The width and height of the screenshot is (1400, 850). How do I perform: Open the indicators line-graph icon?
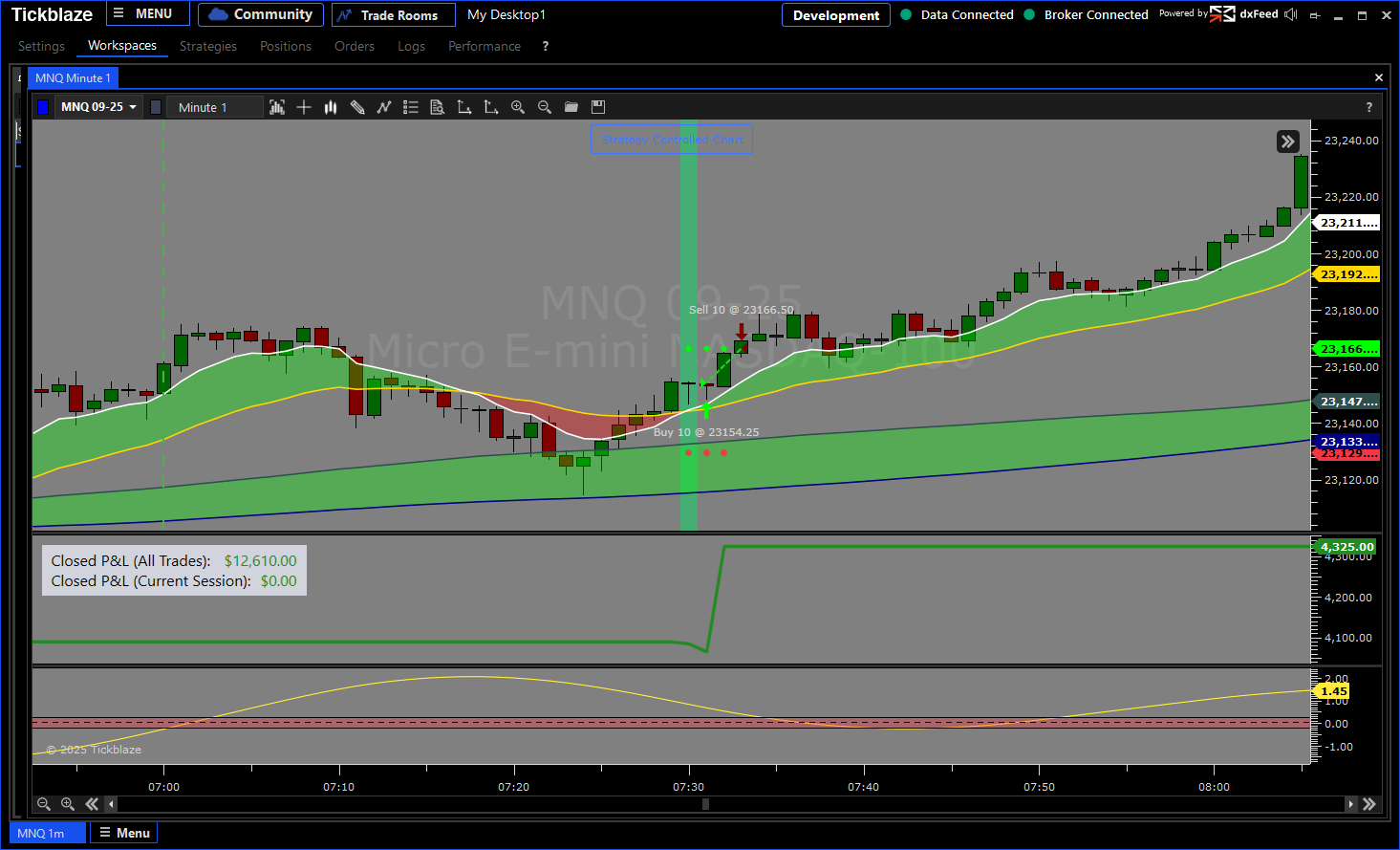pos(384,107)
